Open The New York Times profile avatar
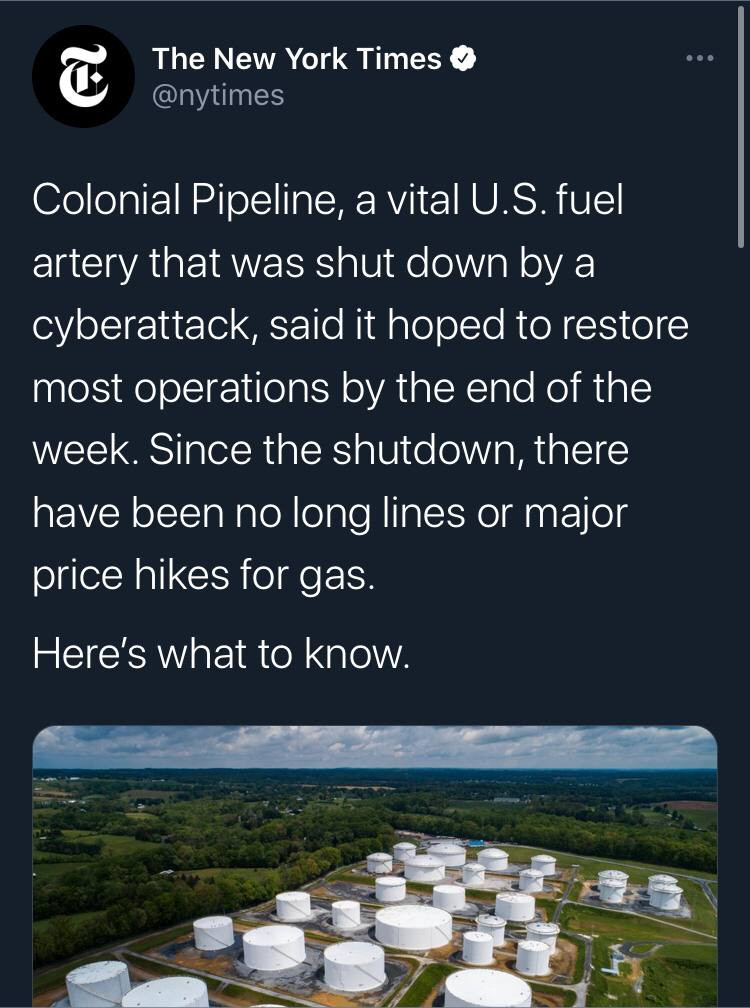The image size is (750, 1008). 83,77
